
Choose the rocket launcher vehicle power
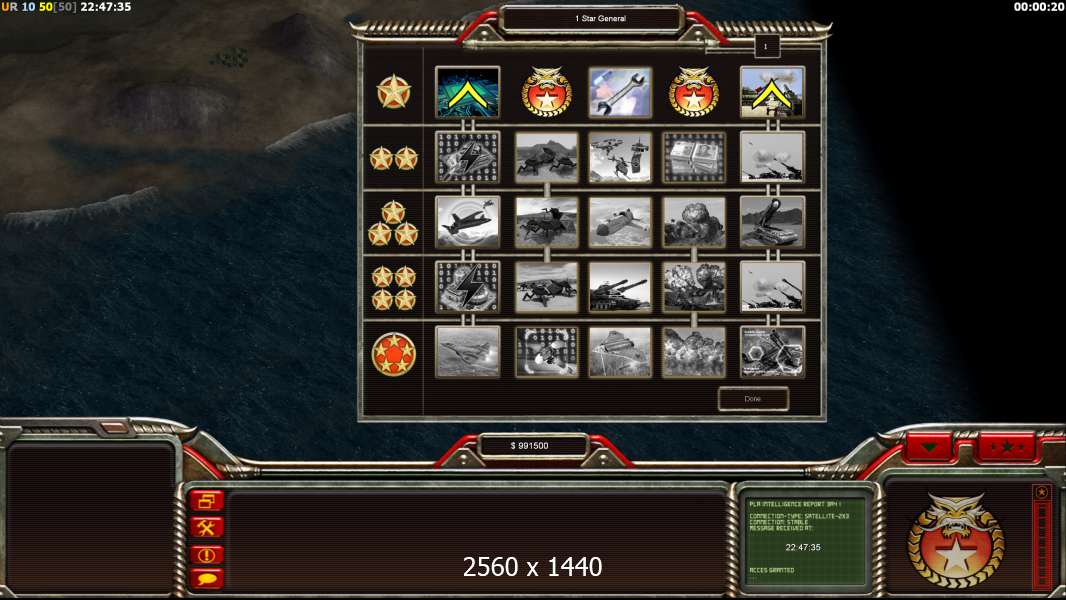click(772, 222)
